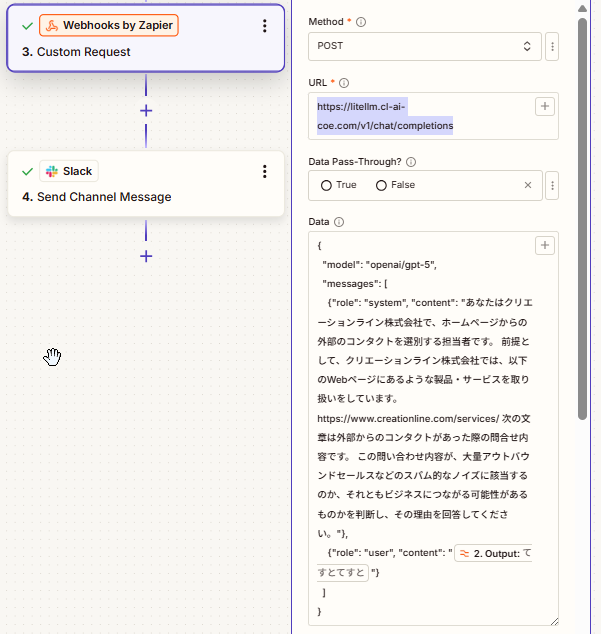This screenshot has height=634, width=601.
Task: Clear the Data Pass-Through selection
Action: point(528,185)
